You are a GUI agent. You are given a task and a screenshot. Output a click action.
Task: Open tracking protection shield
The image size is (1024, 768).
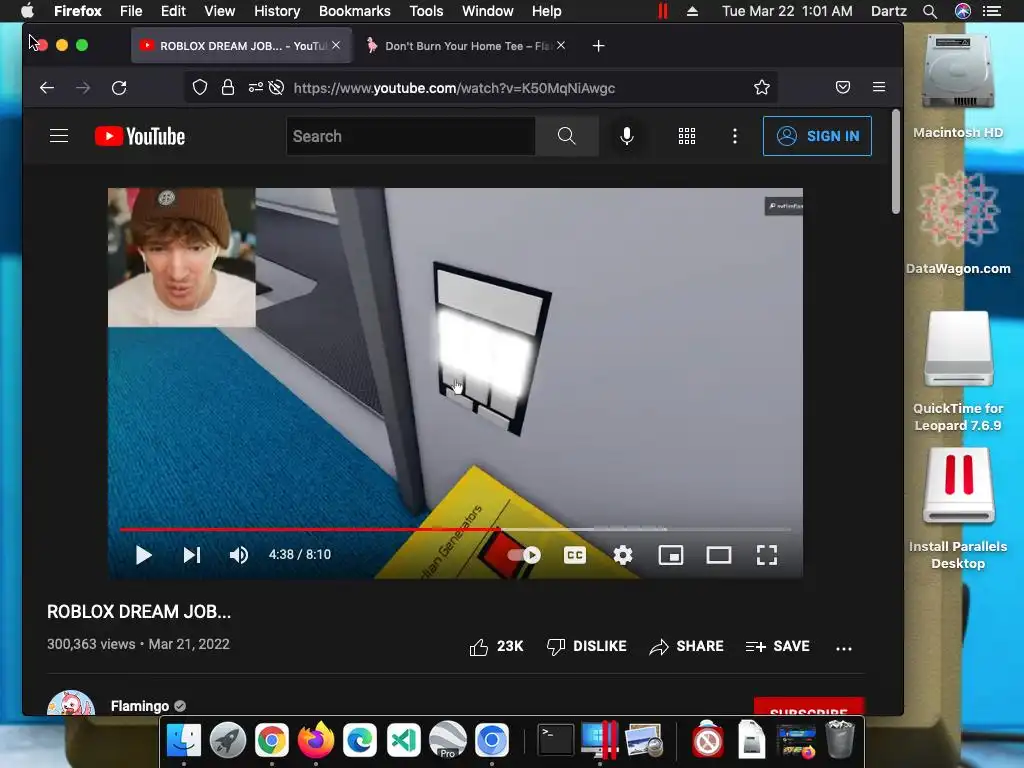click(200, 88)
